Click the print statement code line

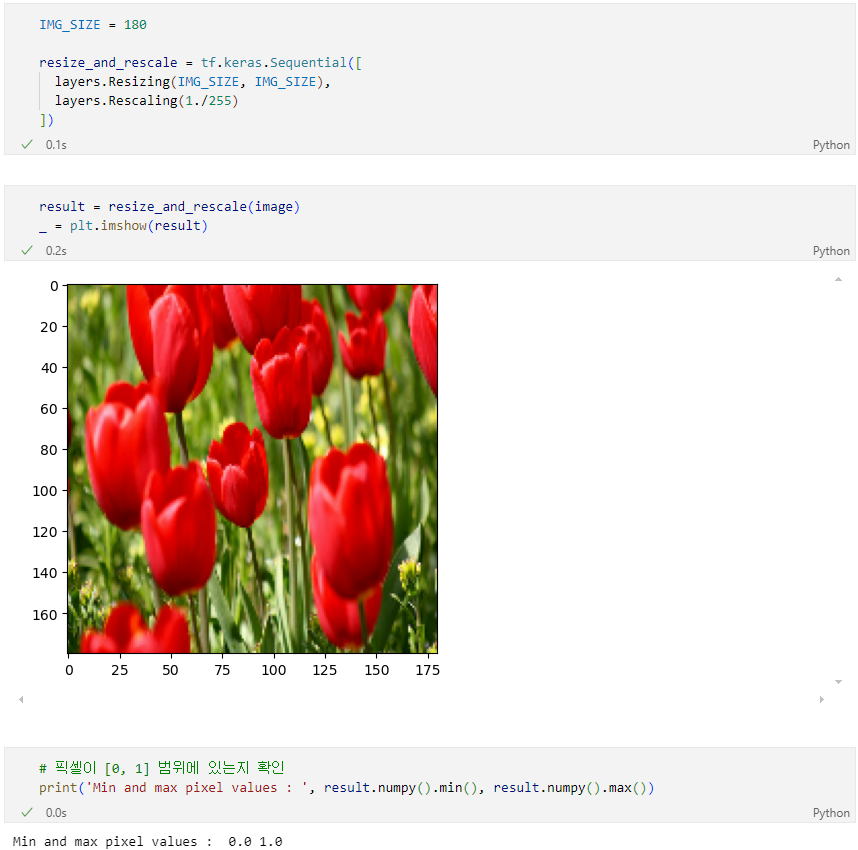pyautogui.click(x=346, y=788)
